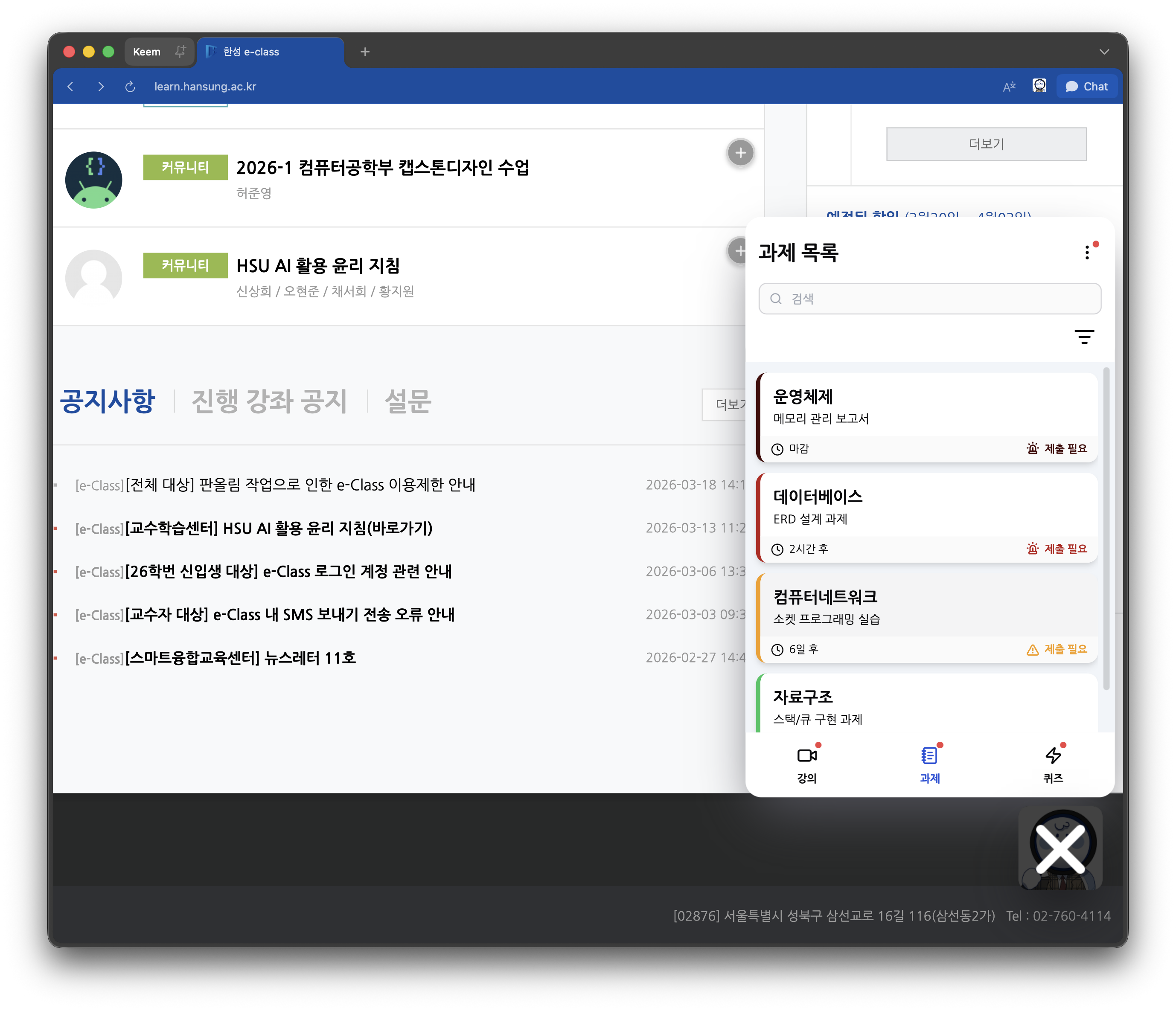The image size is (1176, 1011).
Task: Open the translate icon in the browser toolbar
Action: coord(1010,86)
